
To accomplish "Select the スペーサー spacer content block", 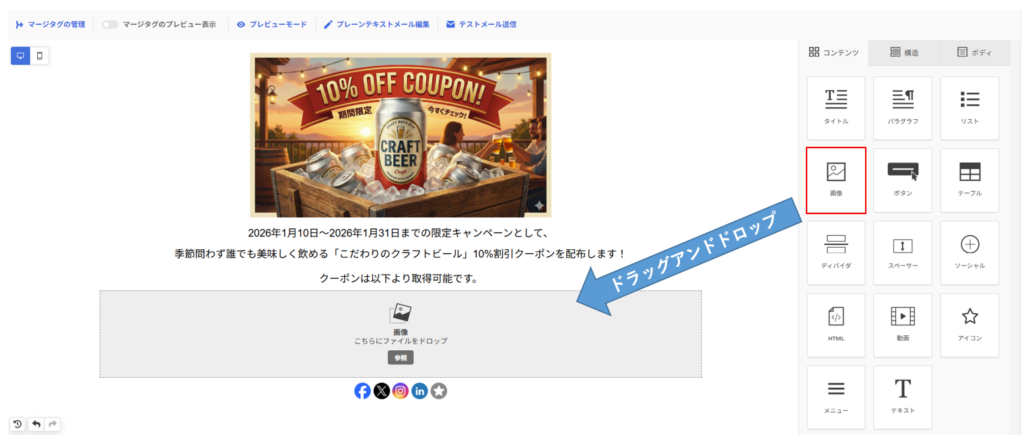I will [903, 253].
